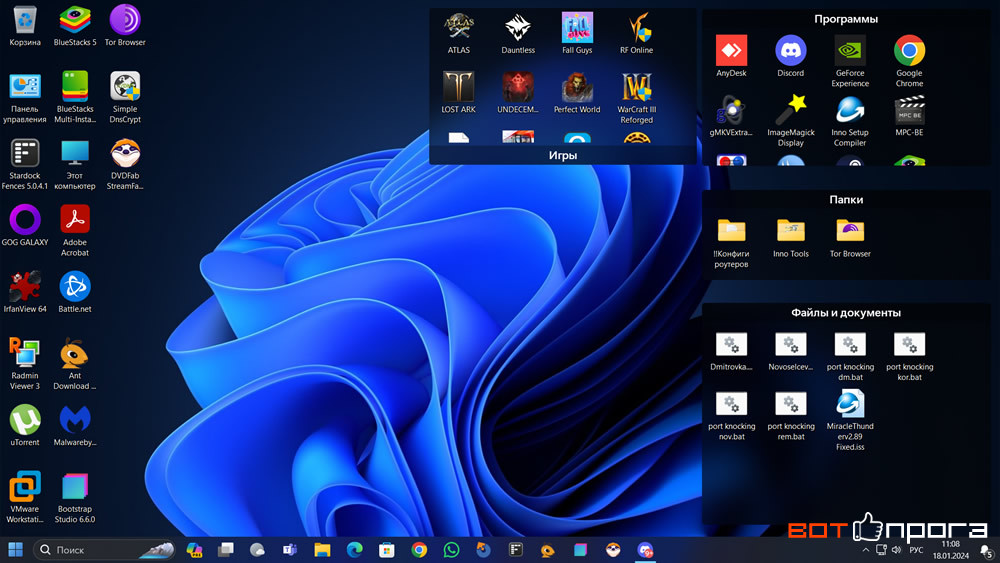Select port knocking kor.bat file
The image size is (1000, 563).
coord(909,356)
